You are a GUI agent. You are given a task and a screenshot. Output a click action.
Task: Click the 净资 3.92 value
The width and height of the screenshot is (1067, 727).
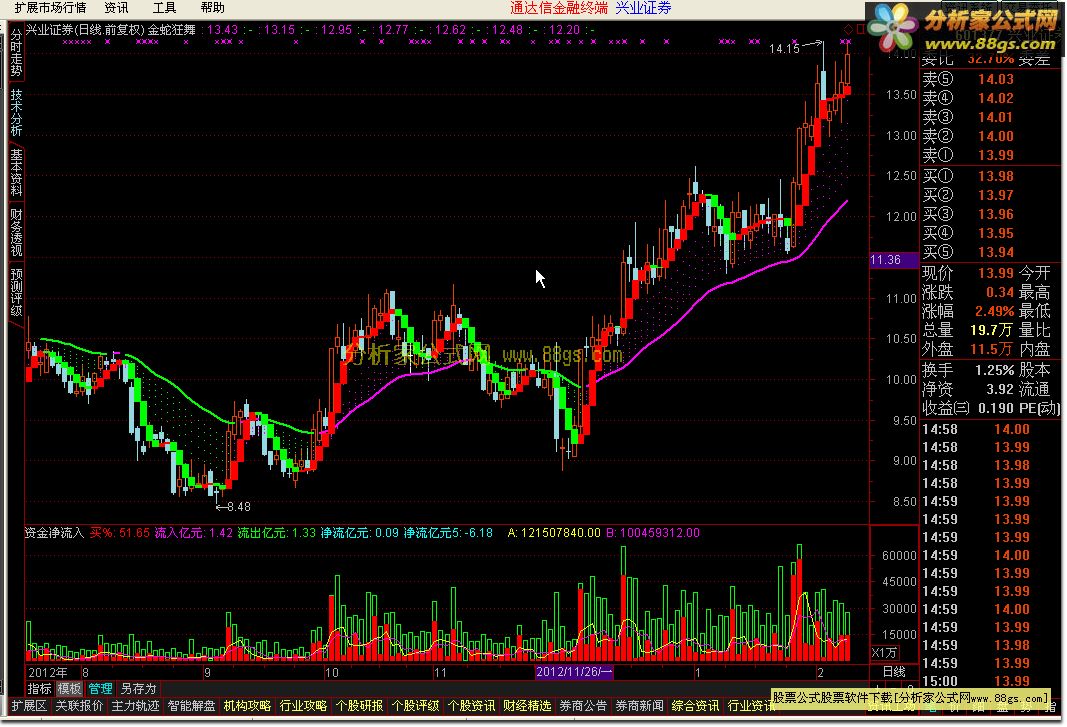click(1000, 389)
